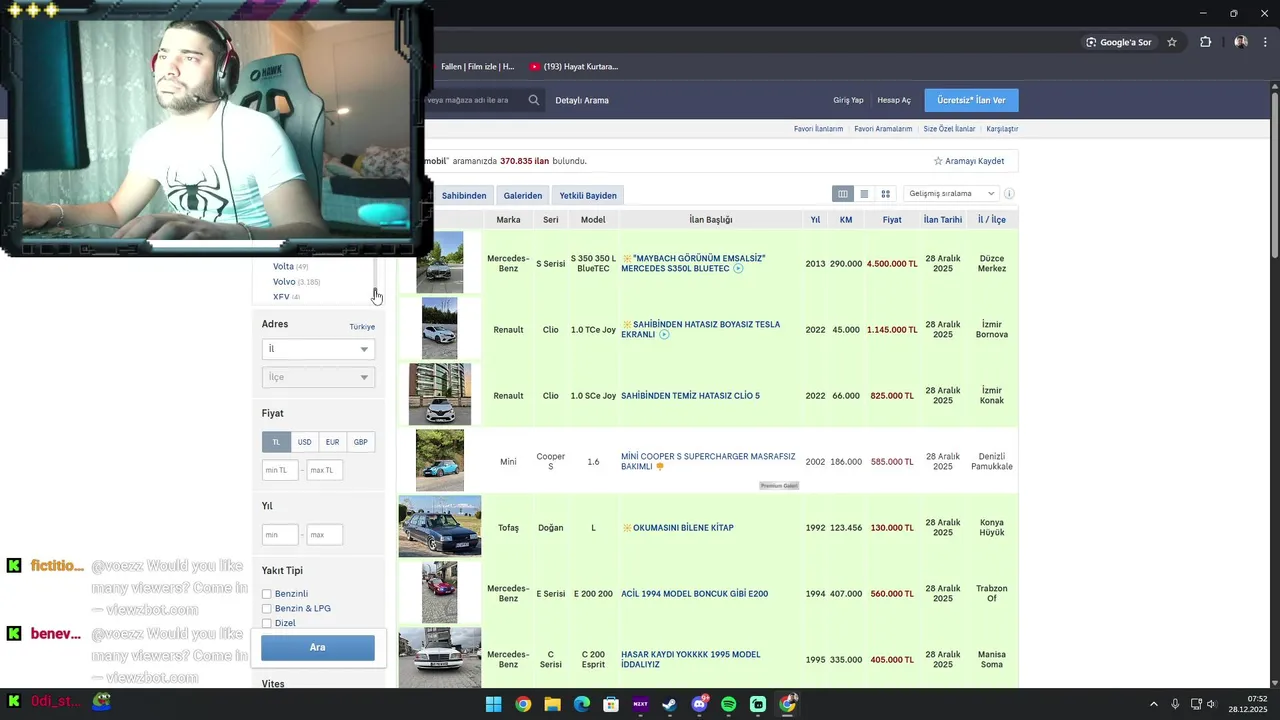Select TL currency toggle
1280x720 pixels.
coord(276,442)
